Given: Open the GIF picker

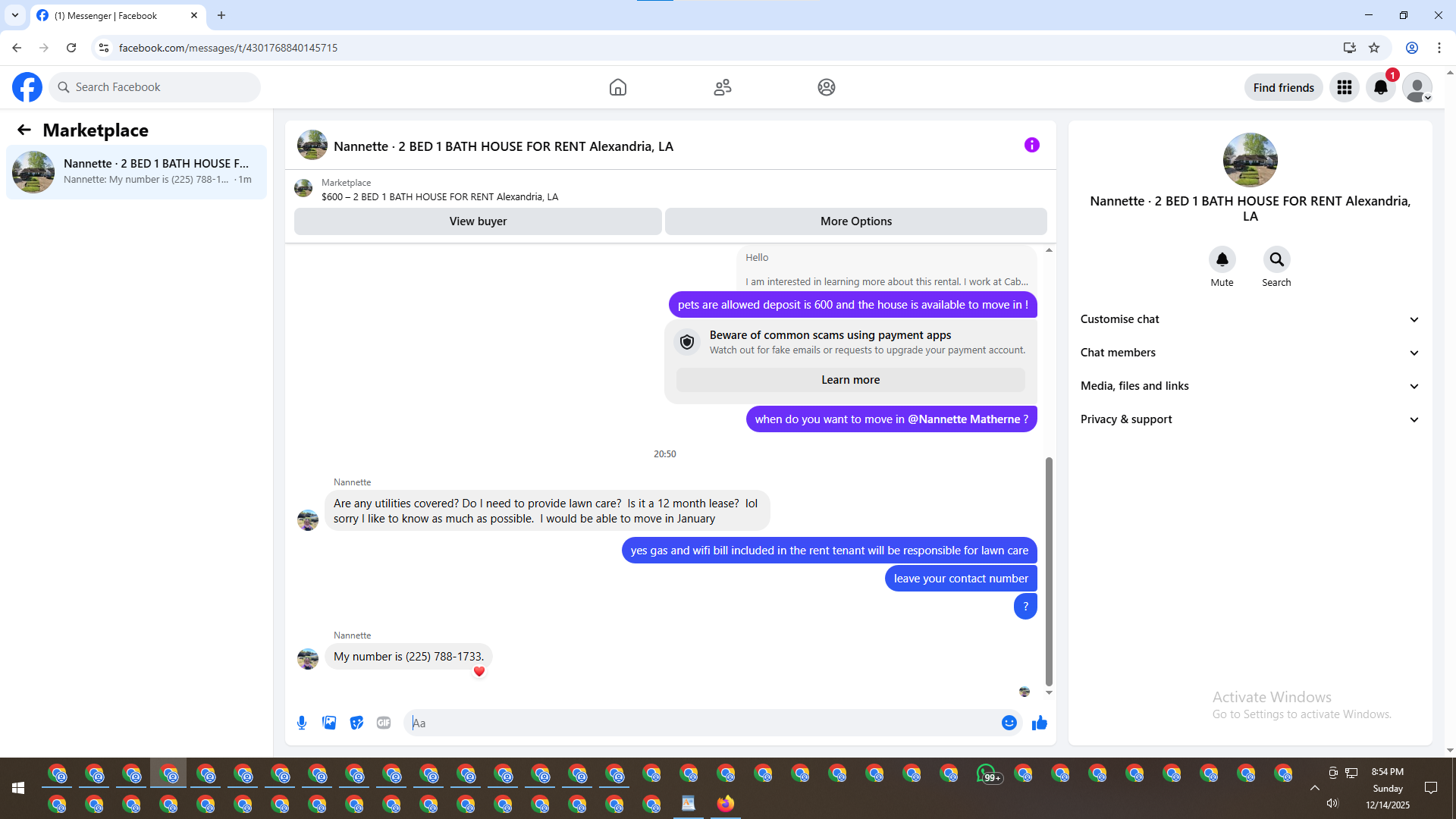Looking at the screenshot, I should 384,723.
